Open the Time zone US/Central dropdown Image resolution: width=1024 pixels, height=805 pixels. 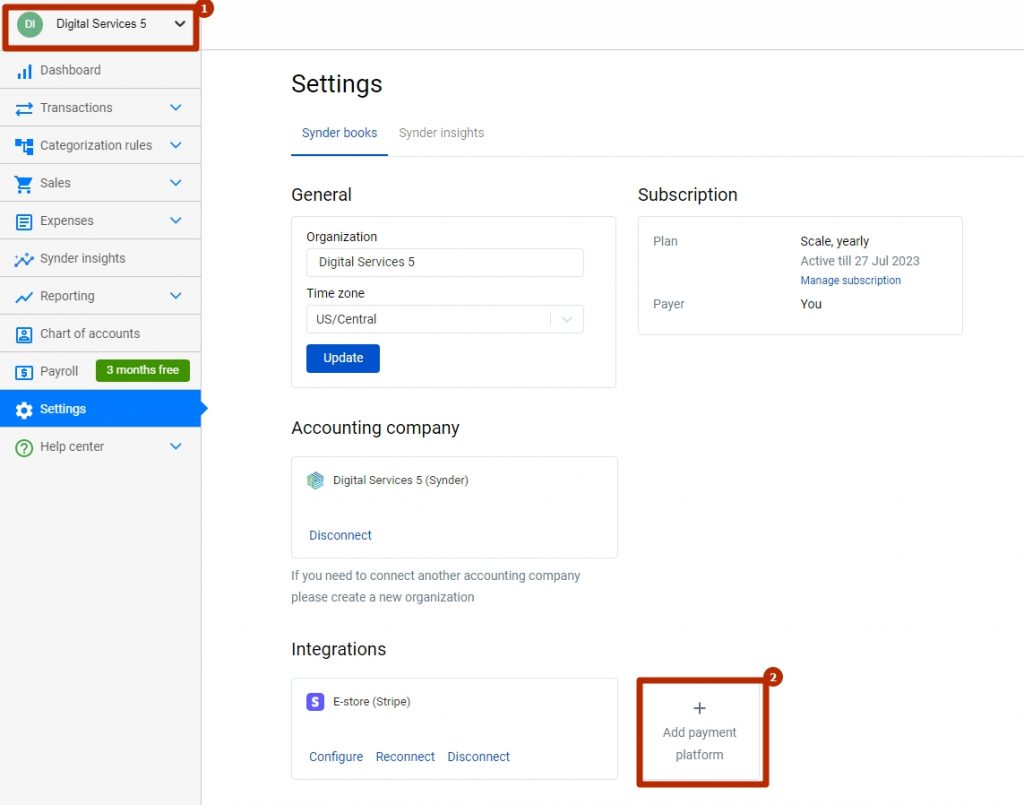[445, 319]
